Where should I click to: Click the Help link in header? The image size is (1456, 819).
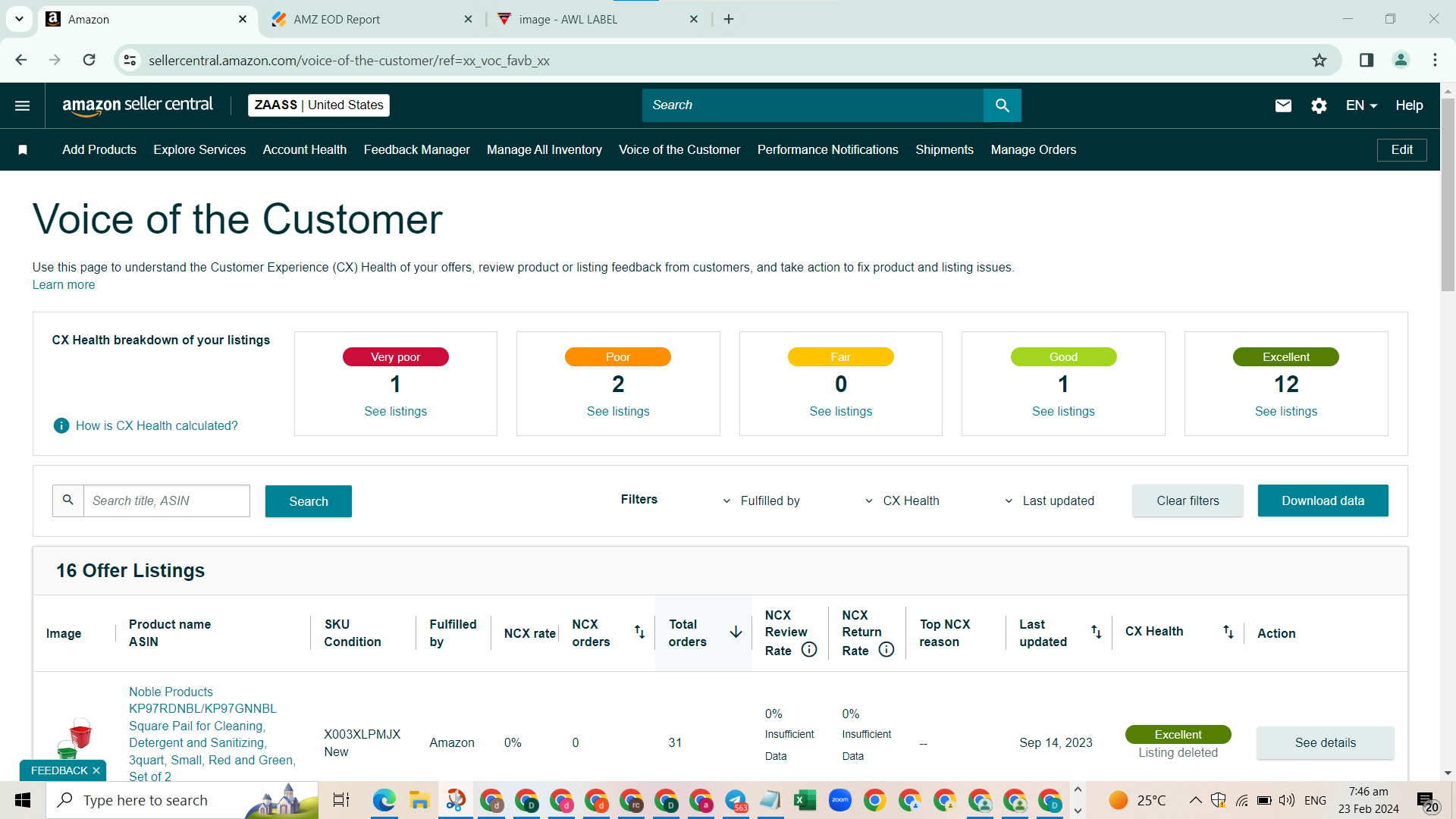[1409, 105]
